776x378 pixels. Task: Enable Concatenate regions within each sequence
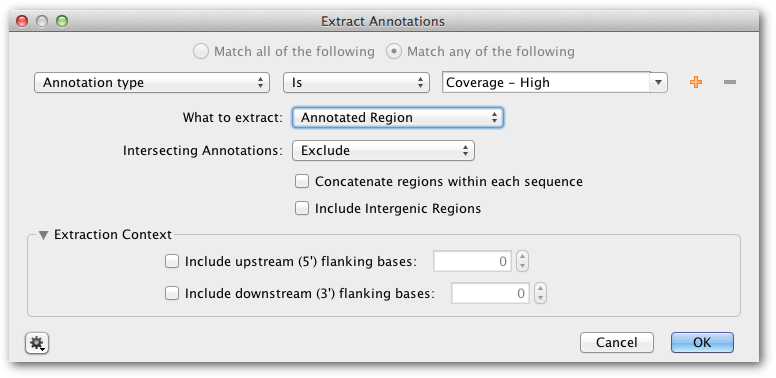[x=302, y=182]
